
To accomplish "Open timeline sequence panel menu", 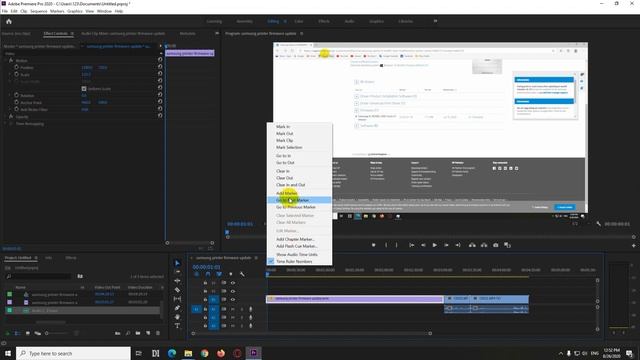I will pos(256,258).
